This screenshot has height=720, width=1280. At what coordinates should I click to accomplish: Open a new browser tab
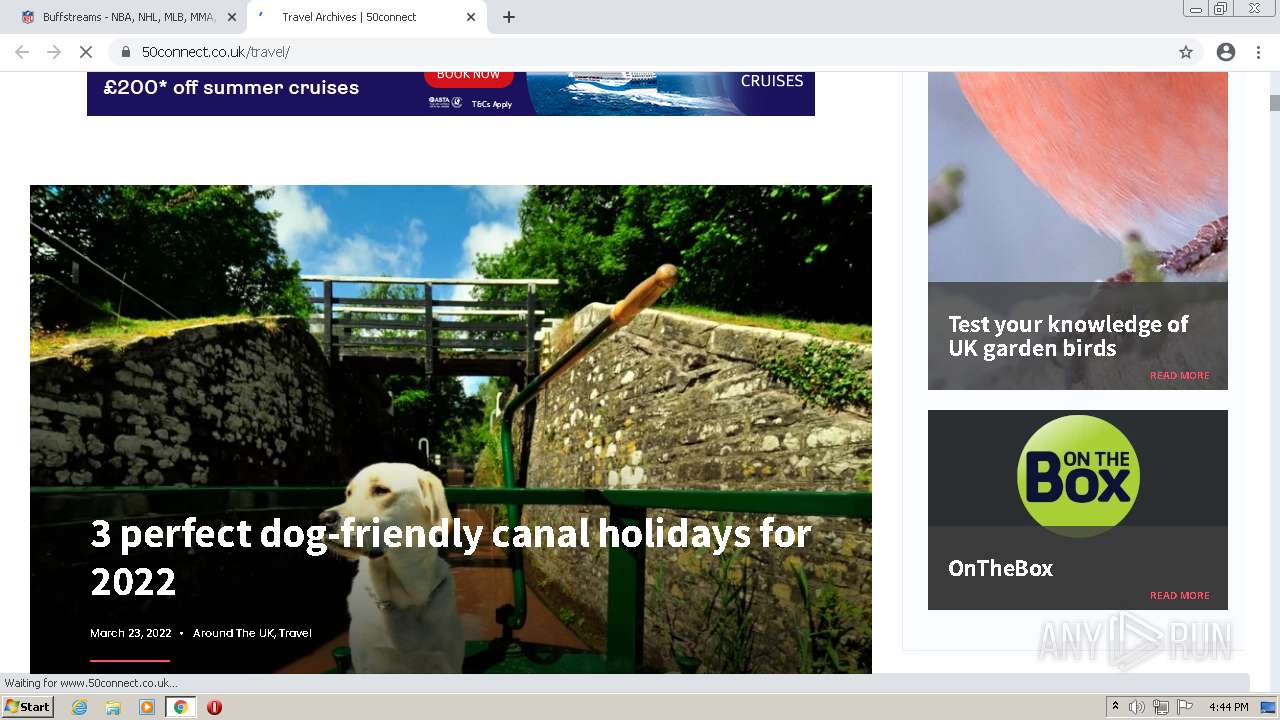point(509,17)
